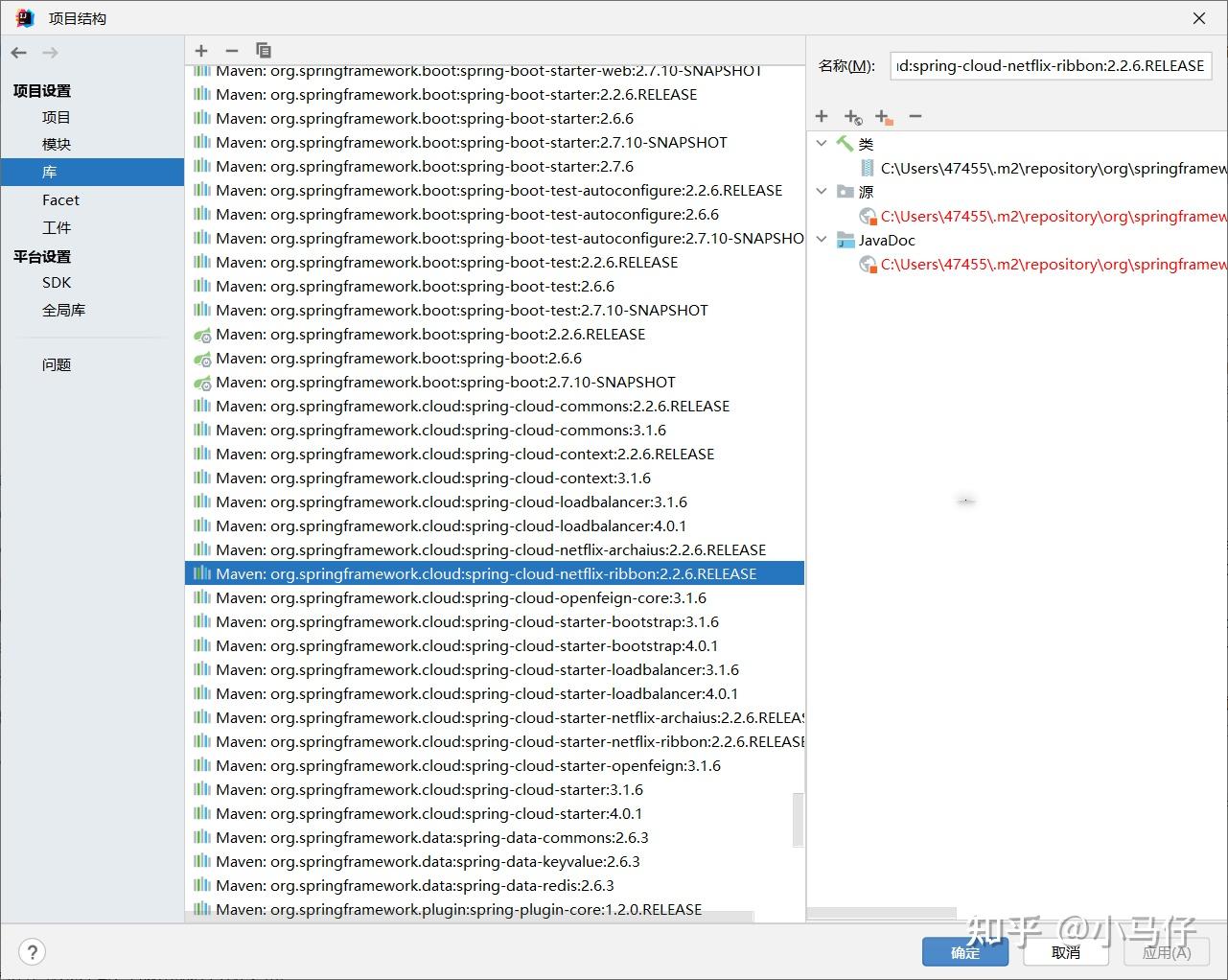Click the remove library minus icon above the list
Screen dimensions: 1228x980
pos(231,50)
